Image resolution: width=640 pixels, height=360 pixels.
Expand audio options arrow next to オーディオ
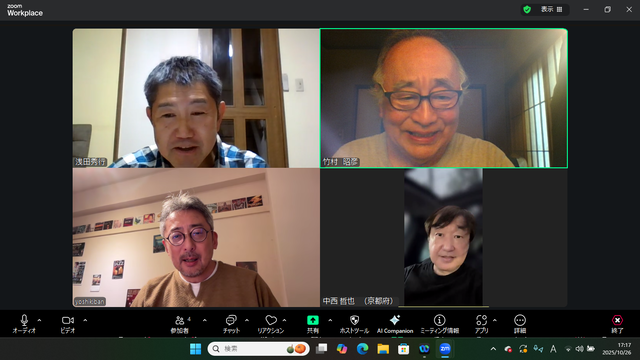click(40, 320)
